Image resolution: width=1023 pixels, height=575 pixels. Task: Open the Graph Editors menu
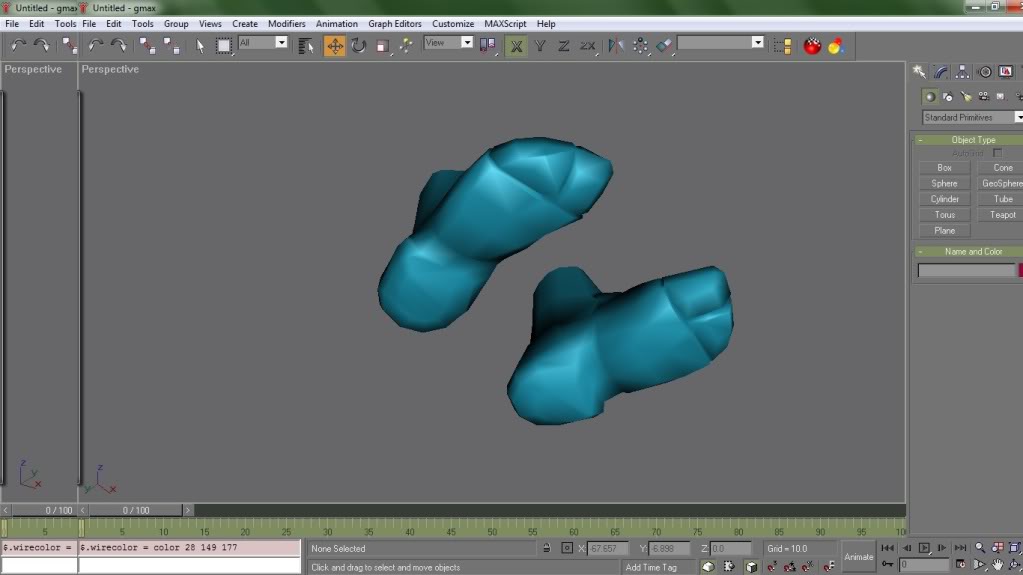(395, 23)
